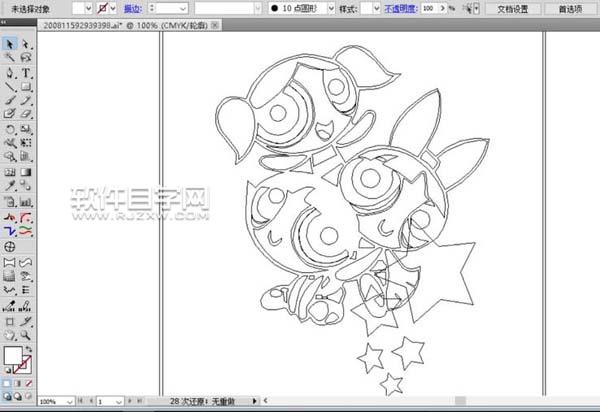Click the horizontal scrollbar thumb
Screen dimensions: 600x412
[460, 401]
